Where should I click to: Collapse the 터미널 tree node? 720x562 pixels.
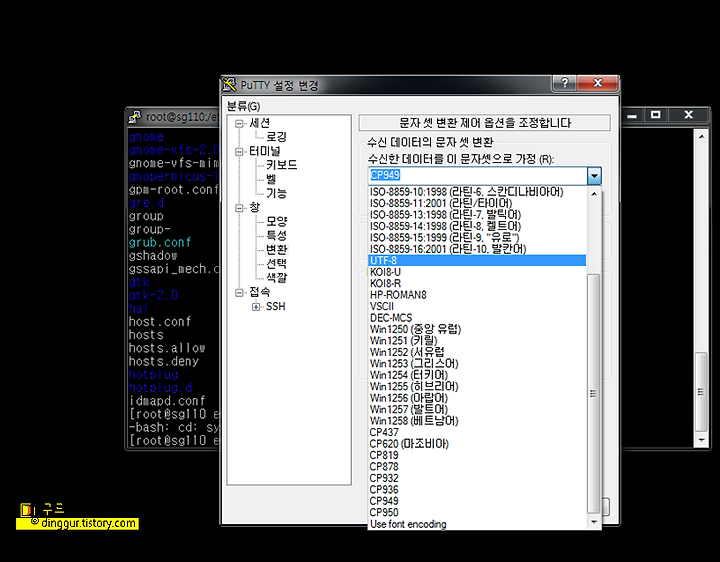pyautogui.click(x=239, y=152)
